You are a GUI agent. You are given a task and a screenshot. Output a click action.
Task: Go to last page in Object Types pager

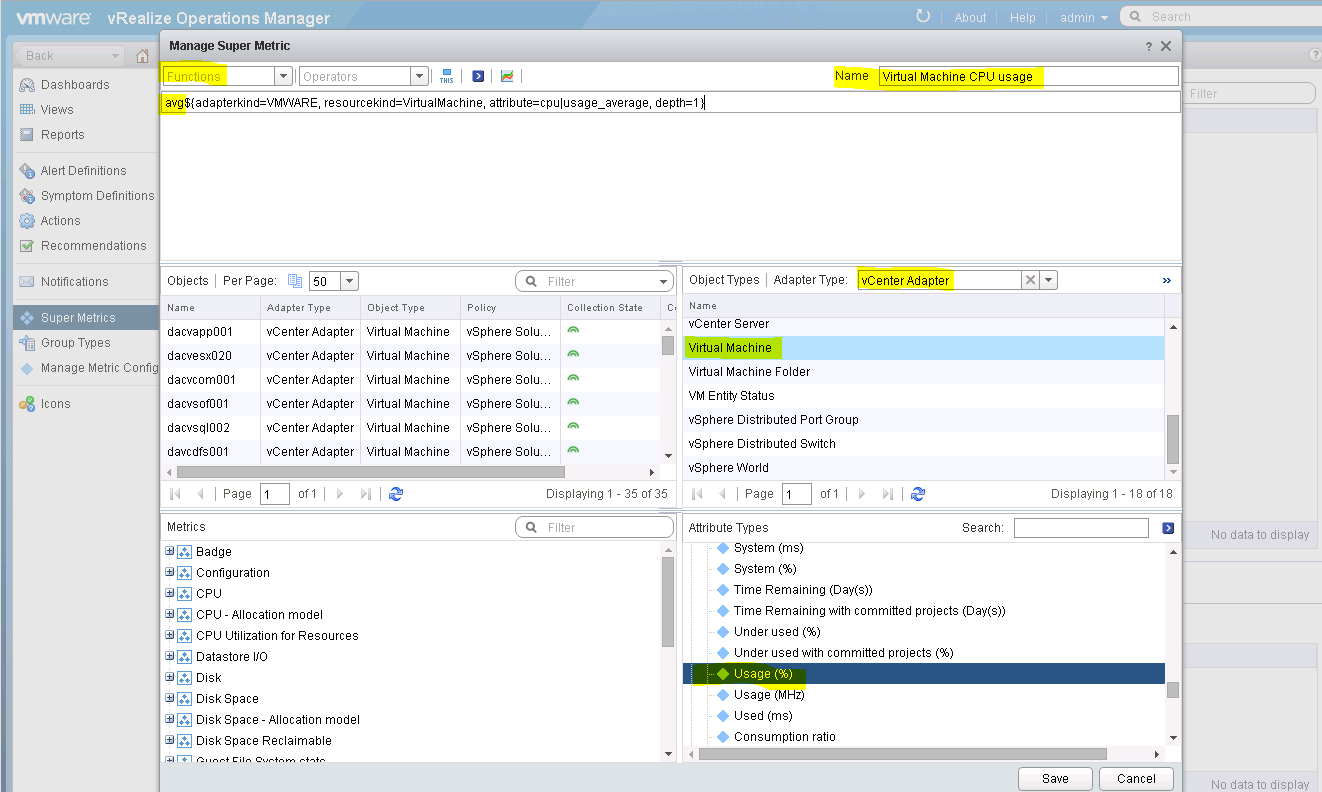tap(887, 494)
